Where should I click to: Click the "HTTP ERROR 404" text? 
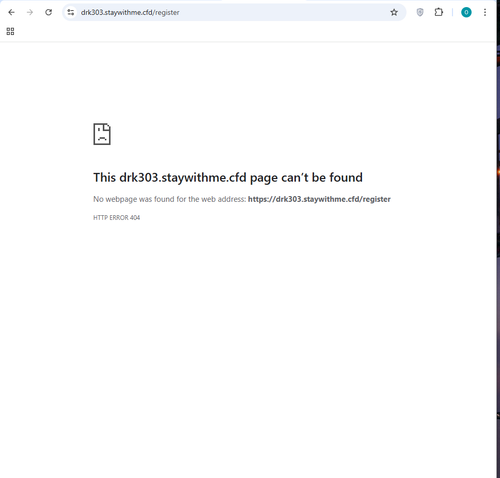point(116,218)
